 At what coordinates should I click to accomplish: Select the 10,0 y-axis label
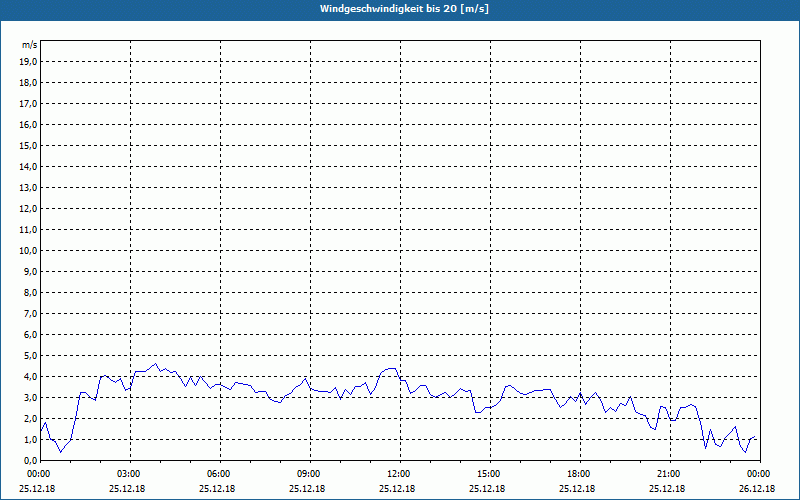coord(29,251)
